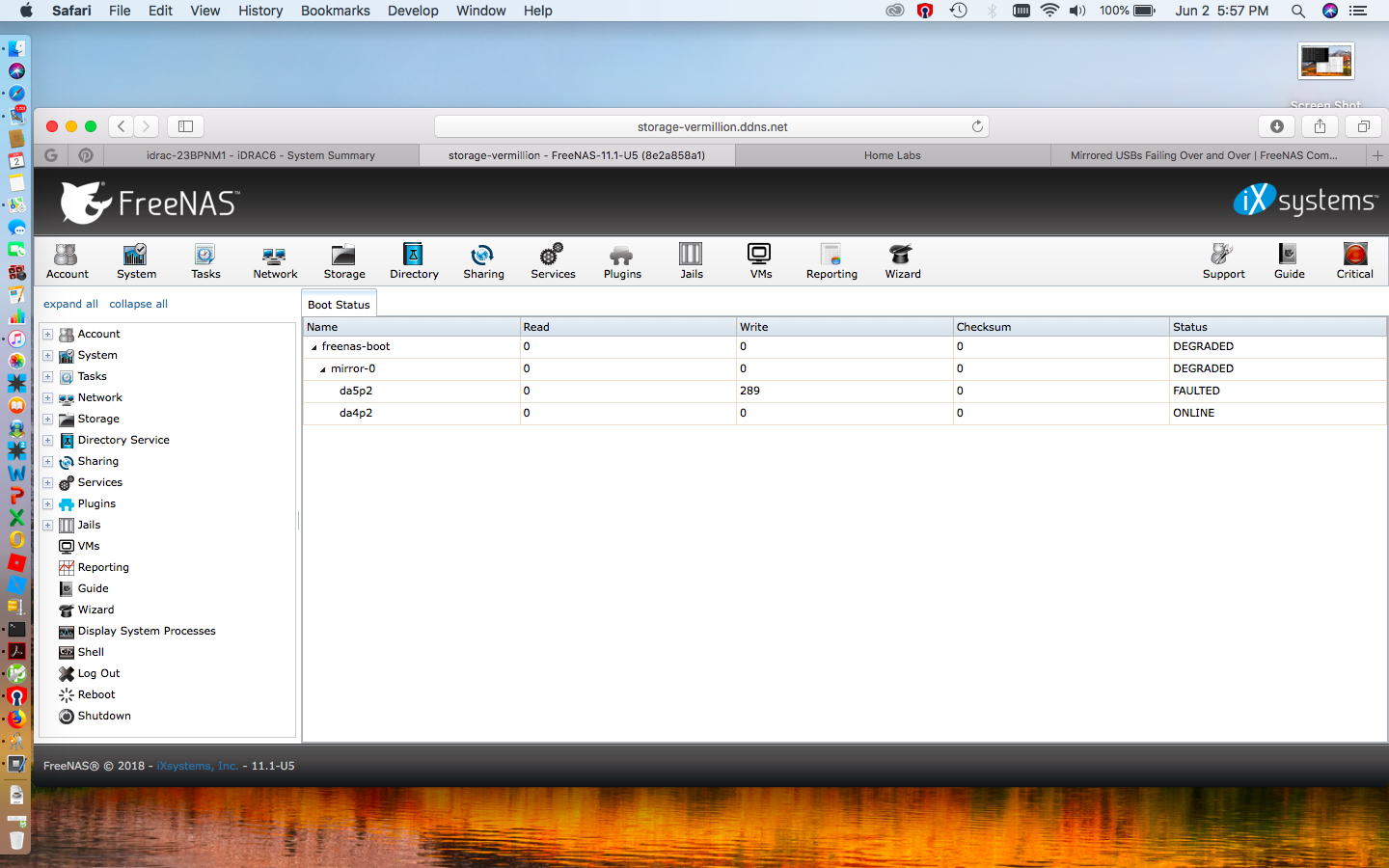Reload the page in Safari
1389x868 pixels.
(x=977, y=126)
